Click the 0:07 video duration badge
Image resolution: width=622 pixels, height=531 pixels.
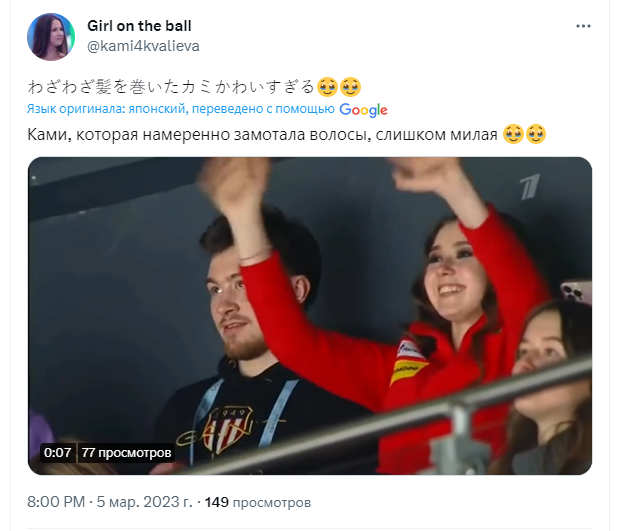click(58, 452)
